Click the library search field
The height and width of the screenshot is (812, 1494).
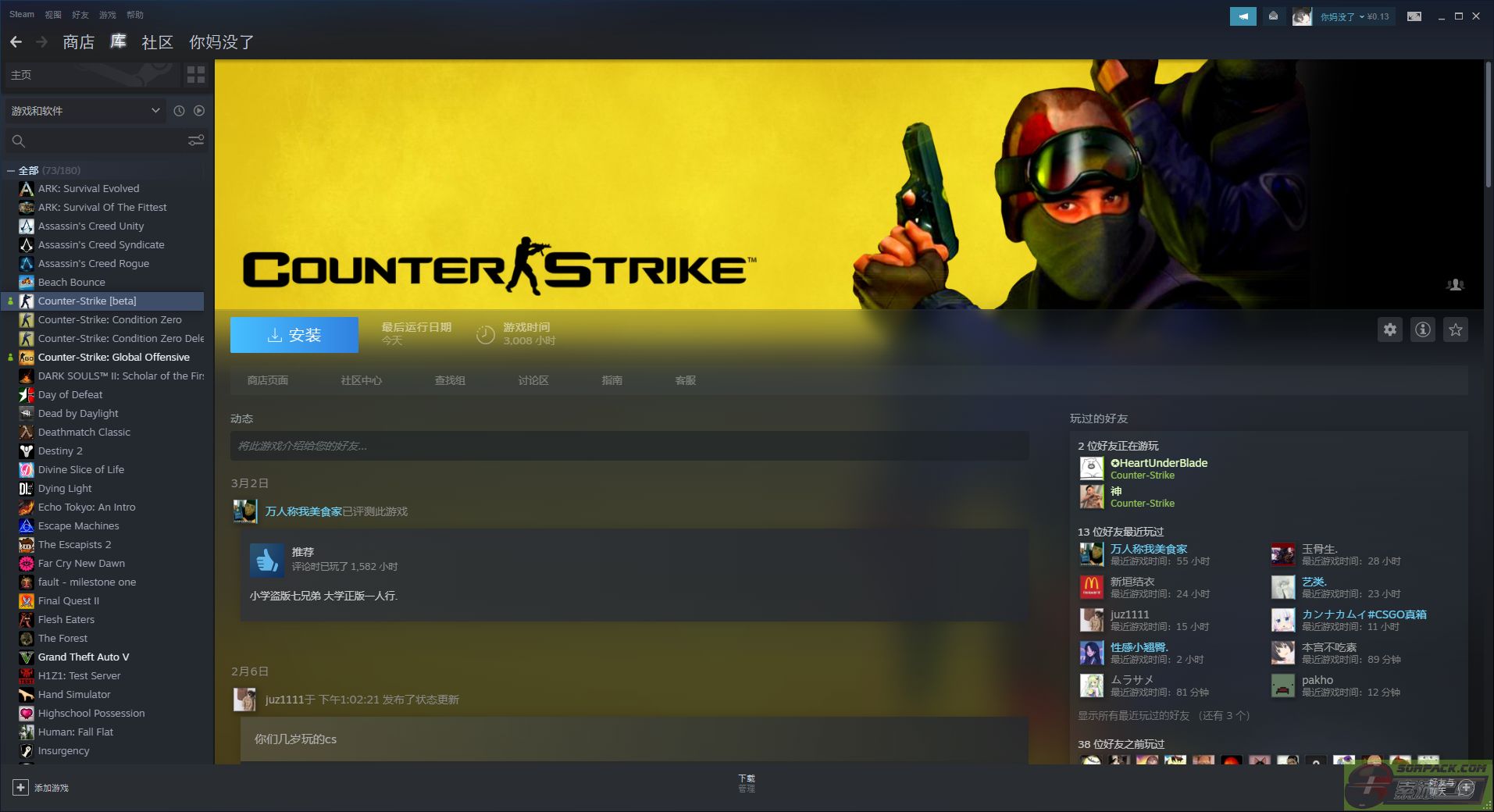coord(107,141)
